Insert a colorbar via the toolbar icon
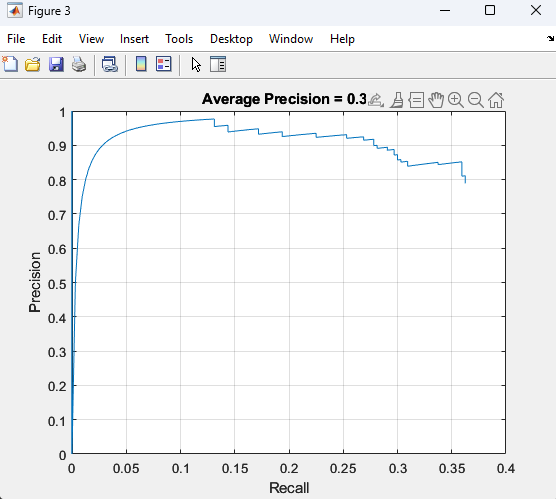Image resolution: width=556 pixels, height=499 pixels. (x=141, y=65)
